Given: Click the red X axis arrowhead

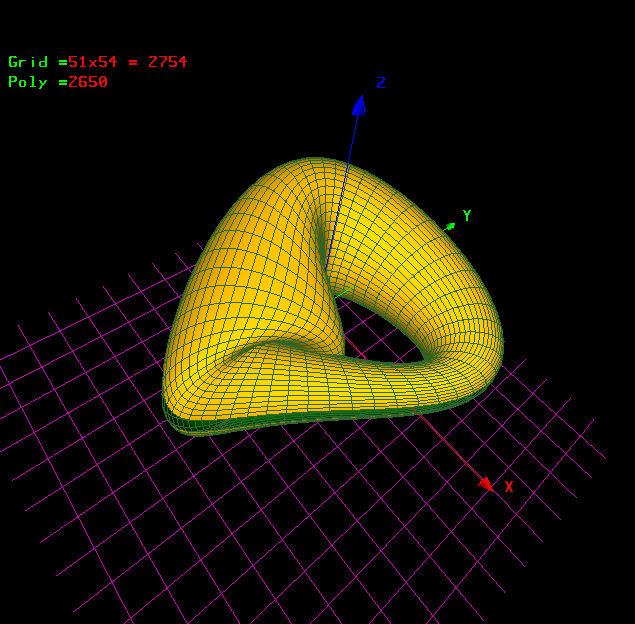Looking at the screenshot, I should [x=485, y=483].
